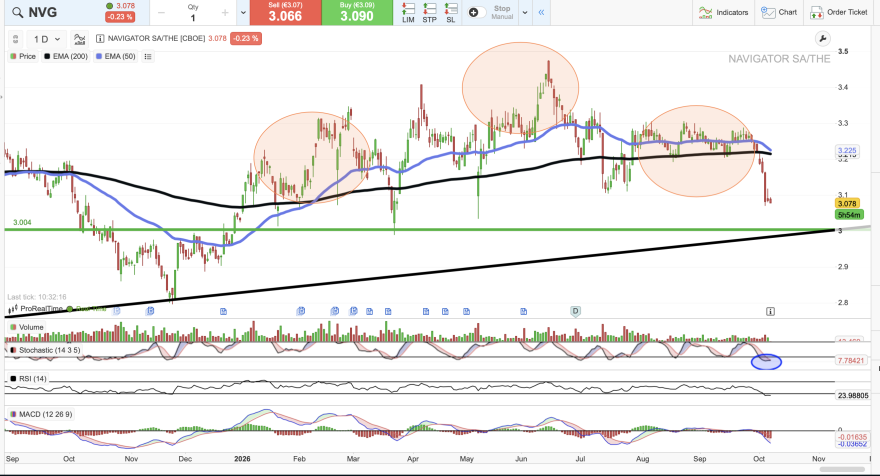The width and height of the screenshot is (880, 476).
Task: Select the SL stop-loss order icon
Action: pyautogui.click(x=451, y=12)
